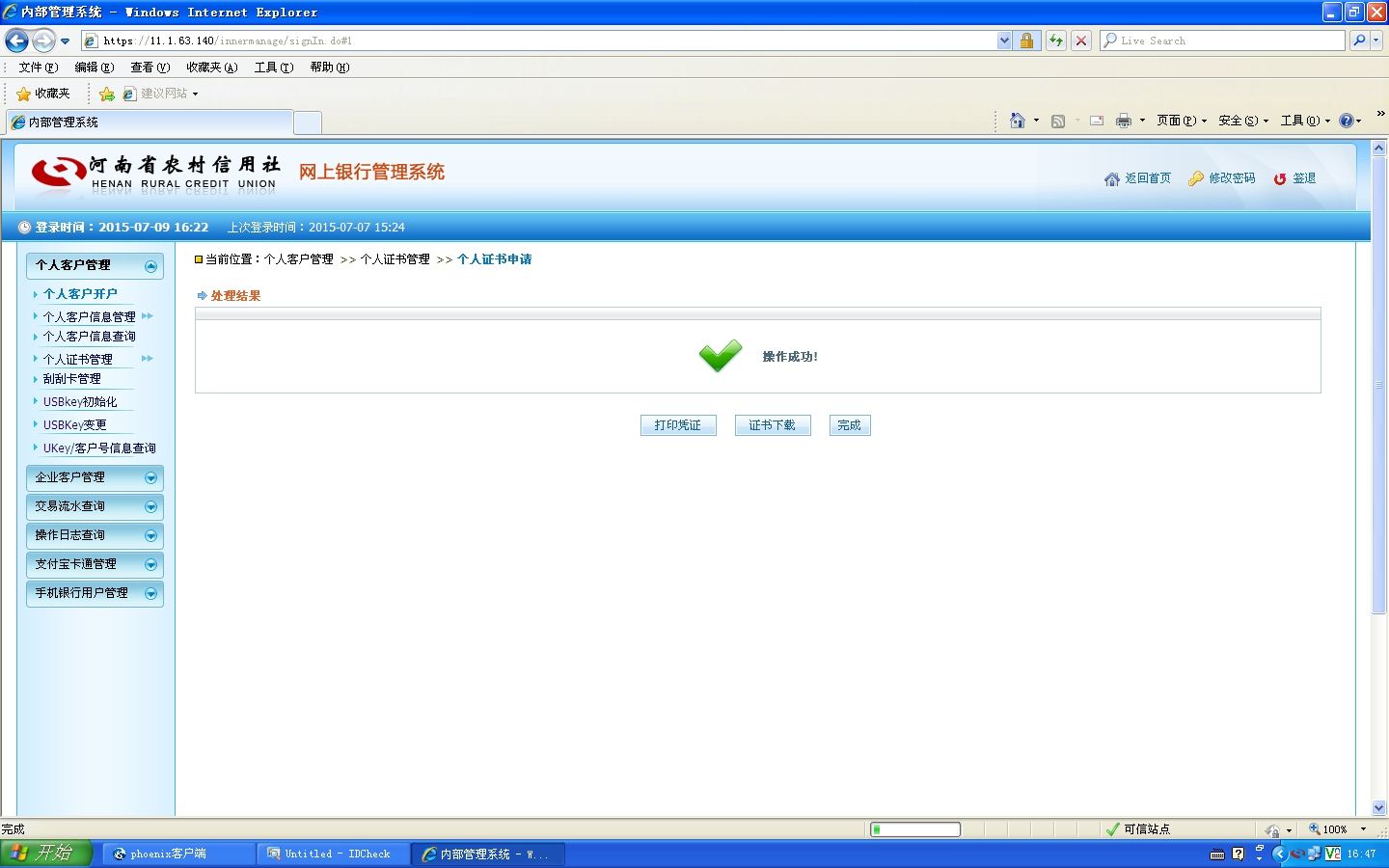Click the browser Back arrow button
Viewport: 1389px width, 868px height.
coord(16,41)
